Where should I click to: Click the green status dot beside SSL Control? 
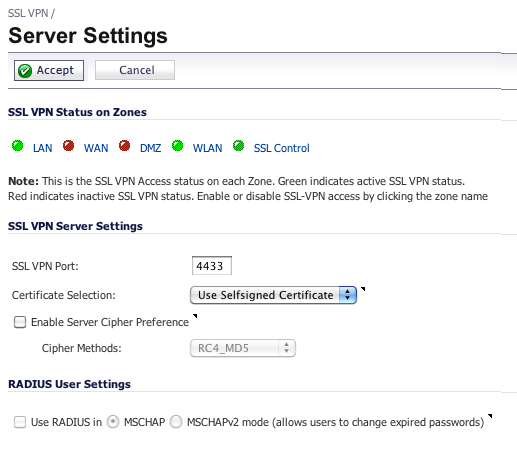pyautogui.click(x=238, y=146)
